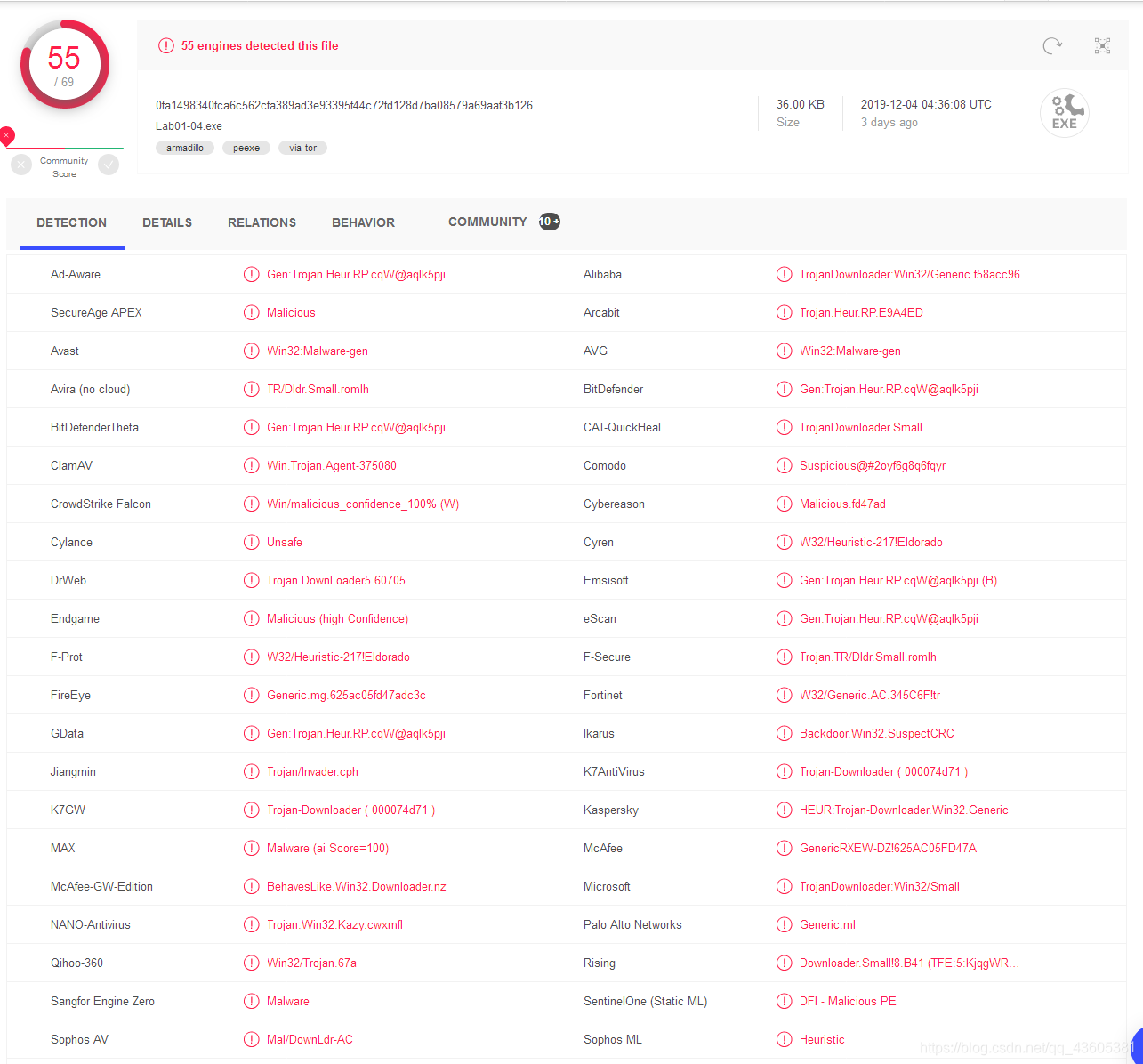Open the BEHAVIOR tab

tap(363, 222)
